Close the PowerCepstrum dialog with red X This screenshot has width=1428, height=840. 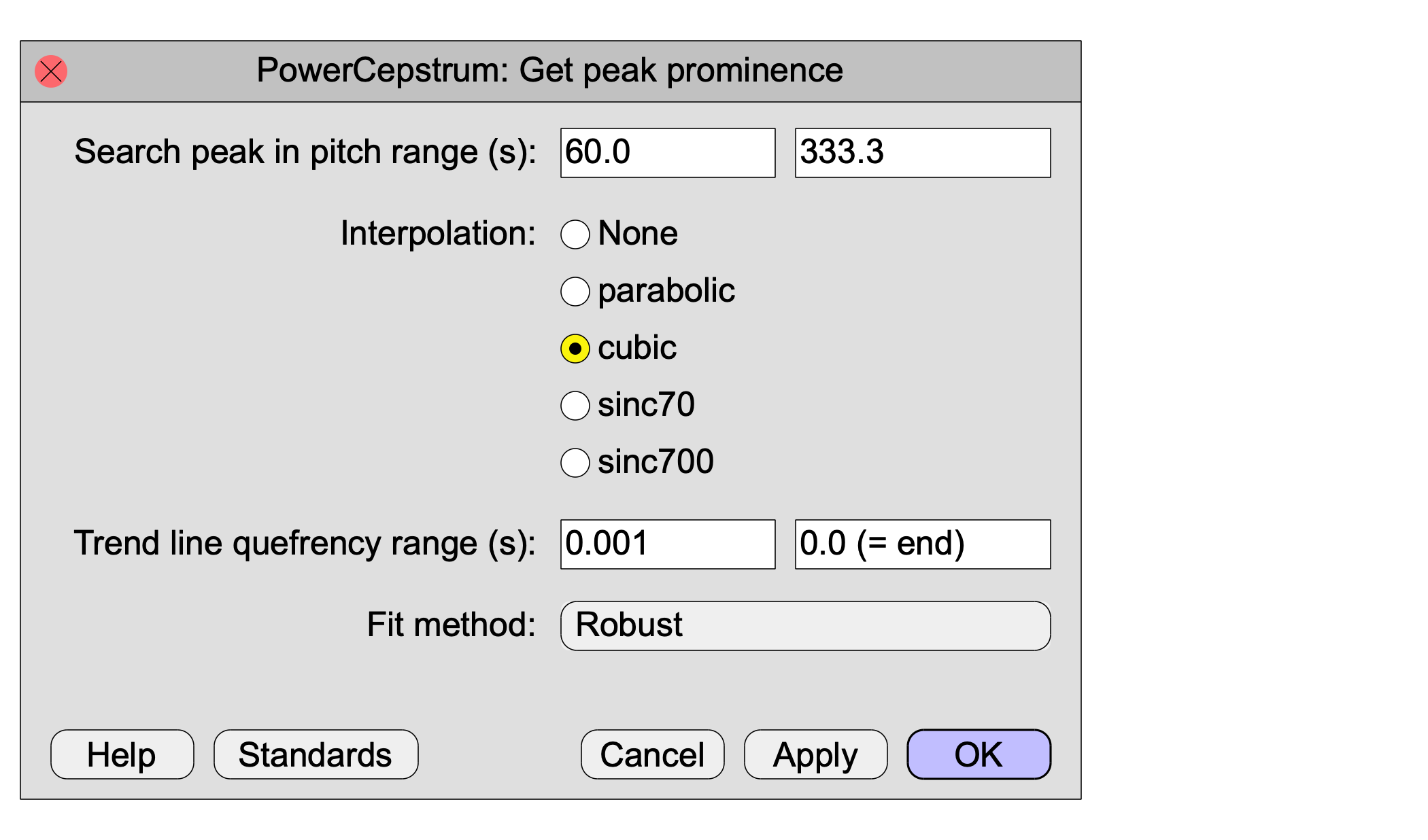[51, 71]
